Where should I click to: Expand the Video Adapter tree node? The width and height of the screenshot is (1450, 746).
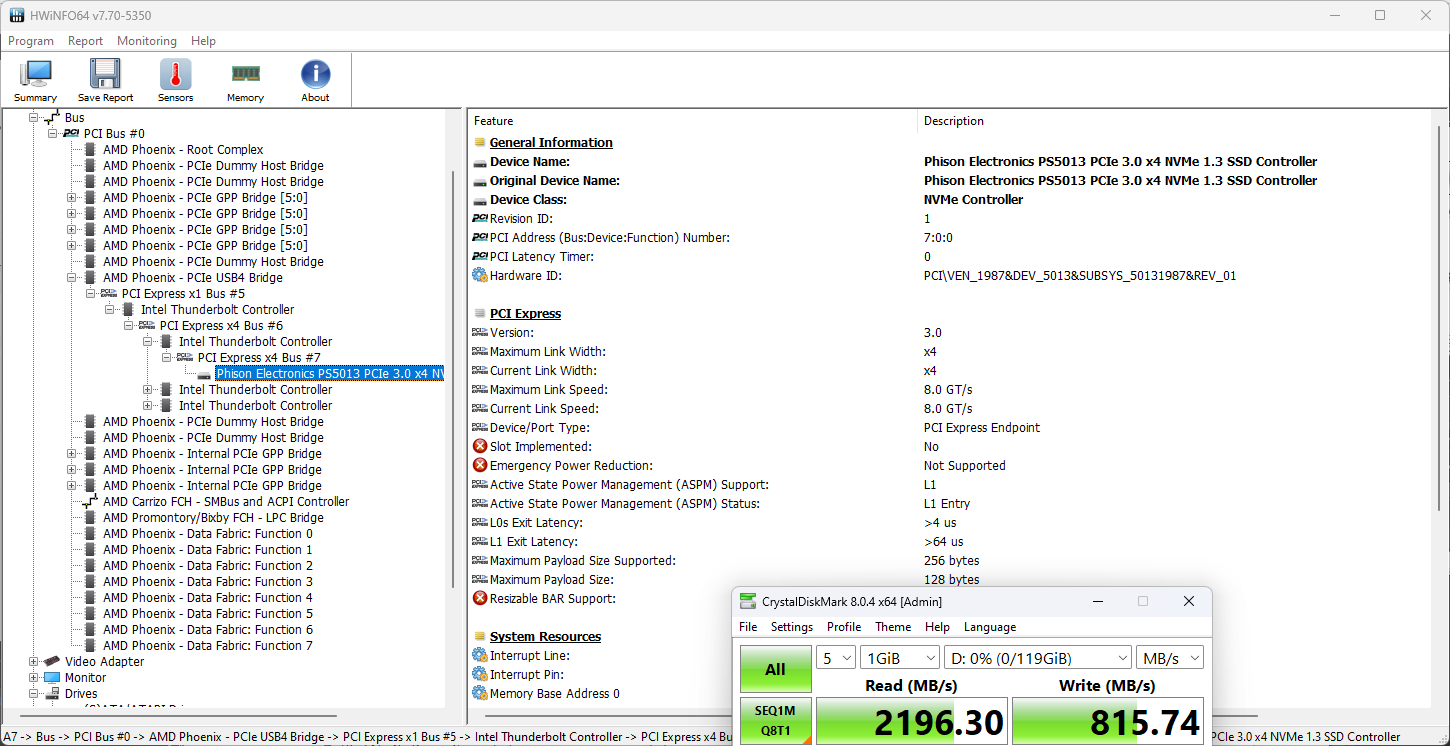tap(33, 662)
